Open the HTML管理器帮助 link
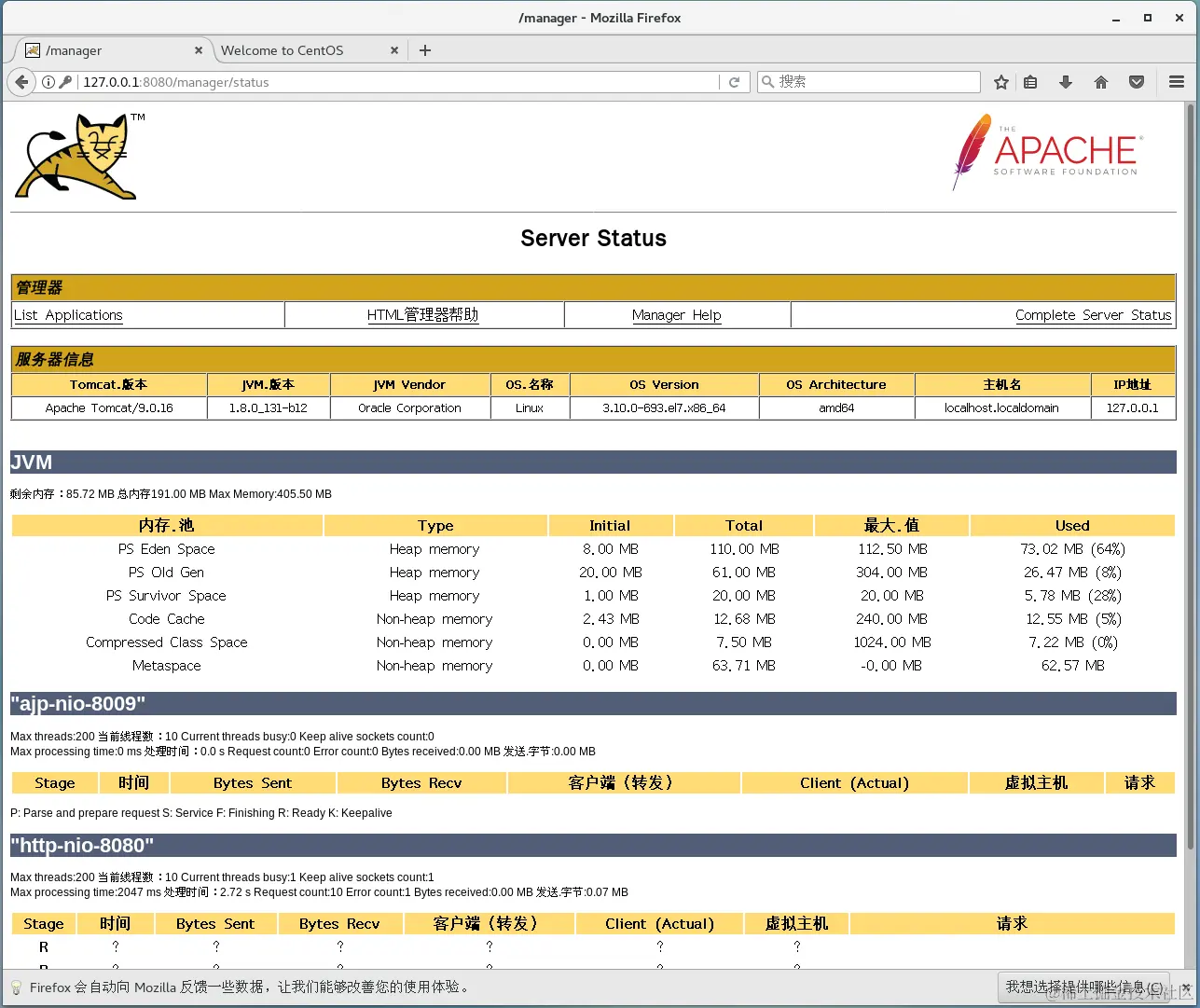Viewport: 1200px width, 1008px height. click(422, 315)
